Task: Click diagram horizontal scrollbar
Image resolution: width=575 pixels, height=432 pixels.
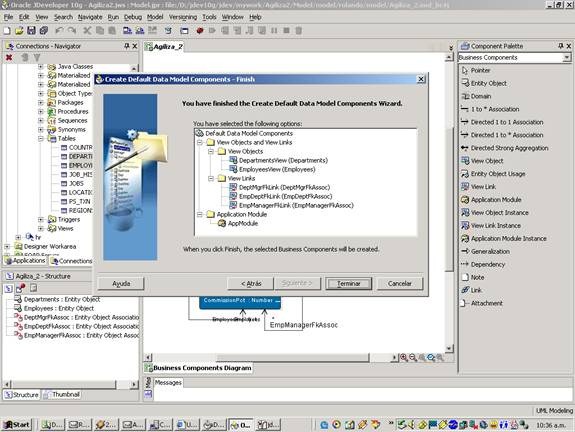Action: 293,358
